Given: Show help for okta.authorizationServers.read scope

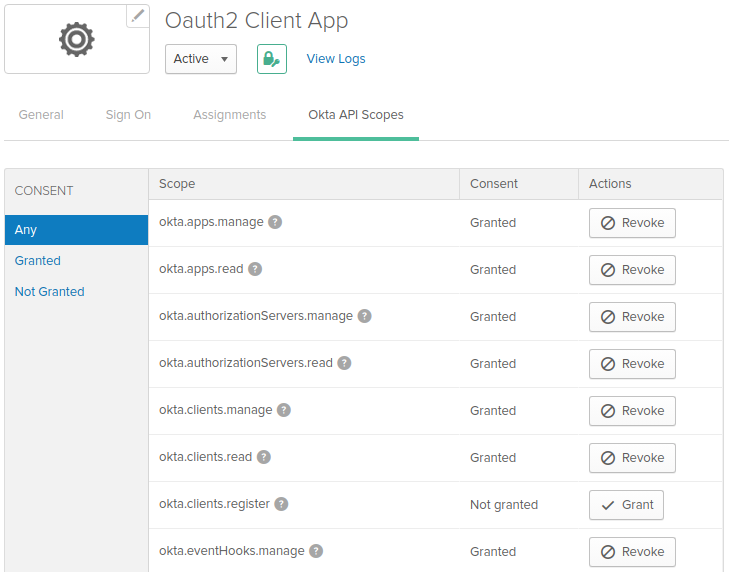Looking at the screenshot, I should coord(344,363).
